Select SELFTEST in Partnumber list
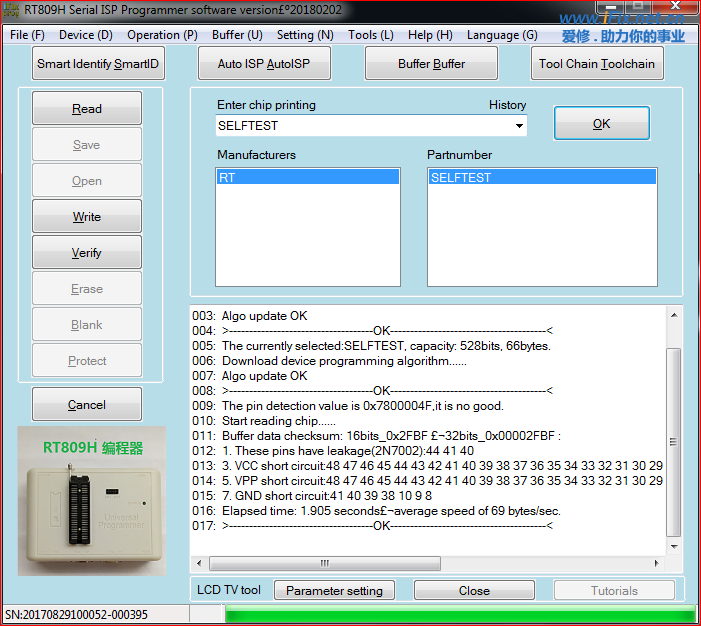Image resolution: width=701 pixels, height=626 pixels. 541,178
